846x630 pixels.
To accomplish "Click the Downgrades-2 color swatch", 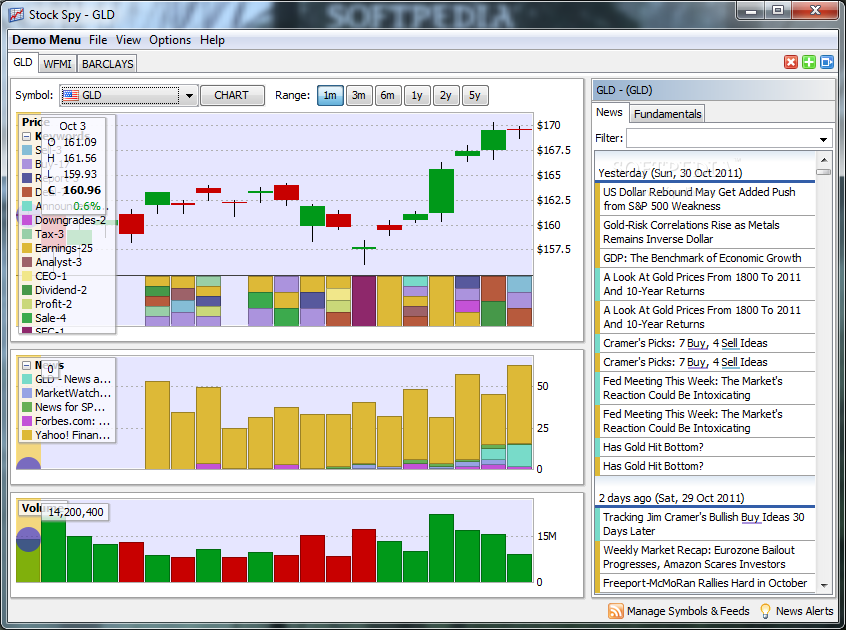I will pyautogui.click(x=27, y=220).
